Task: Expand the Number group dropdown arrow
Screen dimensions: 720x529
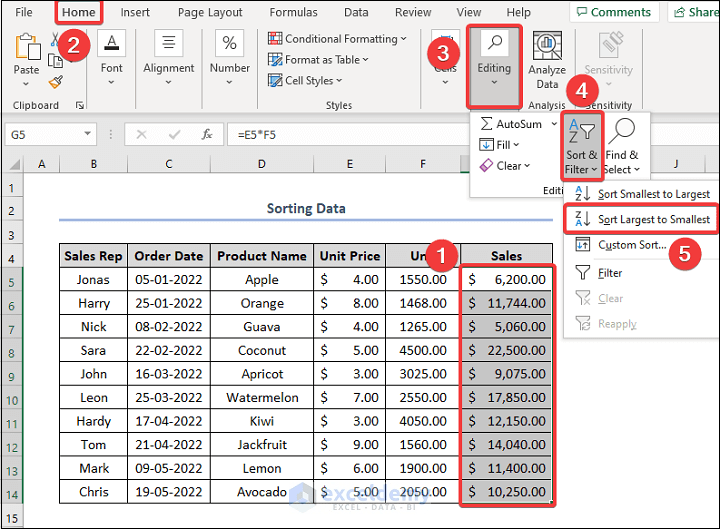Action: (x=229, y=82)
